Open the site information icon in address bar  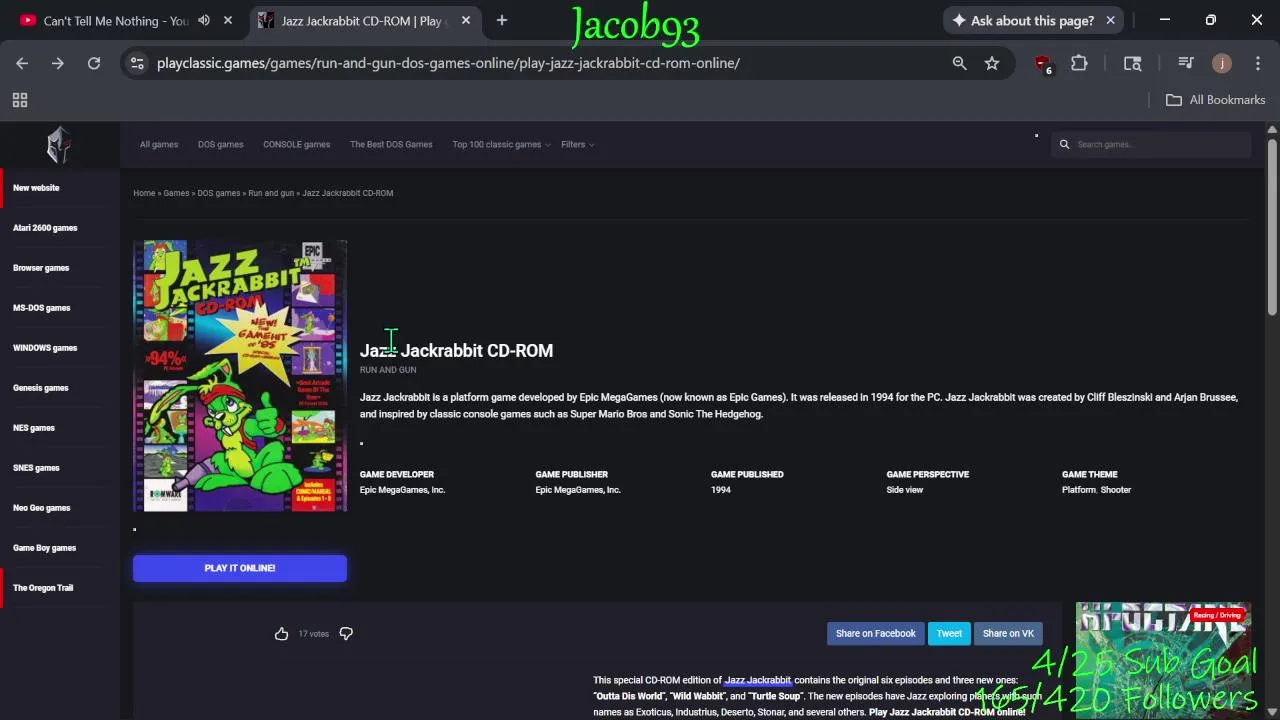pyautogui.click(x=137, y=63)
